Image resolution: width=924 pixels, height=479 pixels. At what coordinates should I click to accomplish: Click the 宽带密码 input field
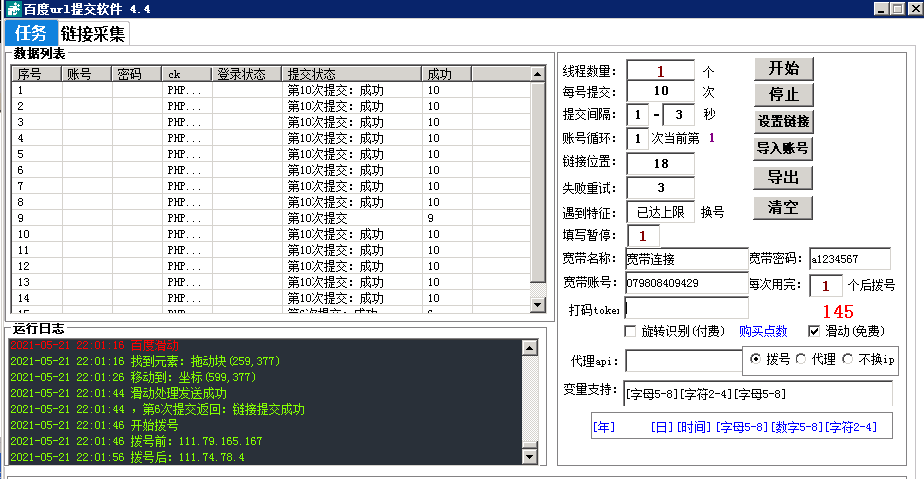850,259
